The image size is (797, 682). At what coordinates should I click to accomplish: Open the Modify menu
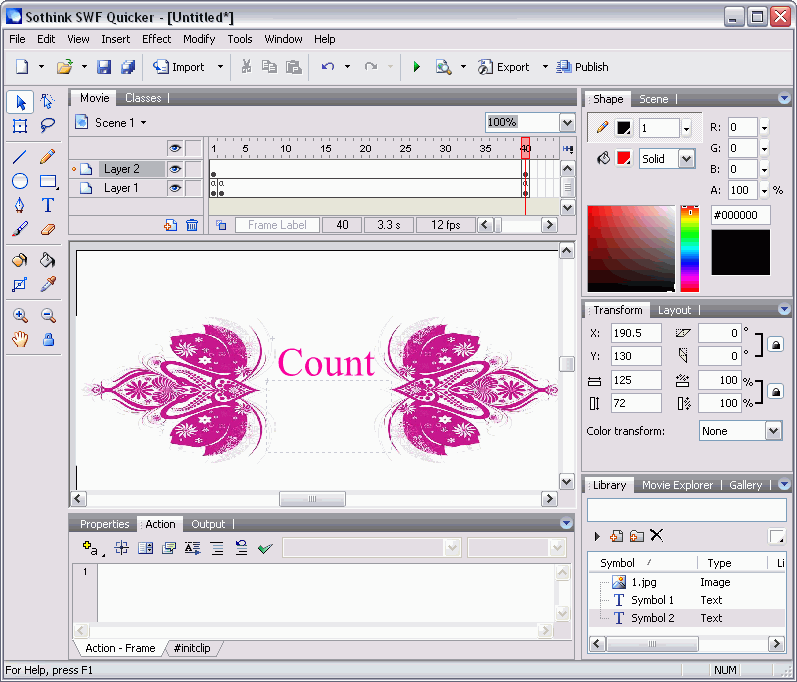tap(199, 39)
